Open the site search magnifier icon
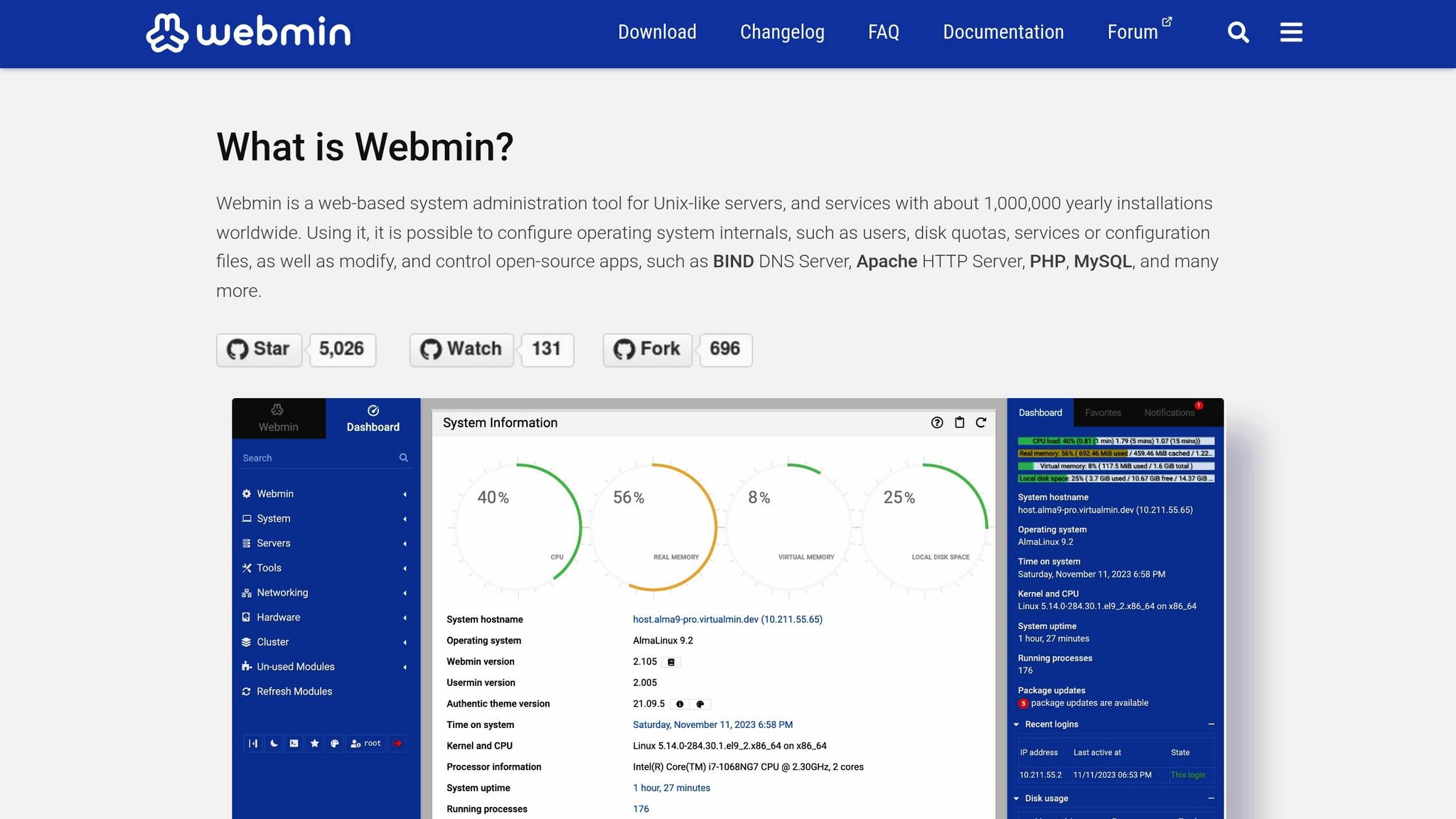The image size is (1456, 819). (x=1238, y=33)
